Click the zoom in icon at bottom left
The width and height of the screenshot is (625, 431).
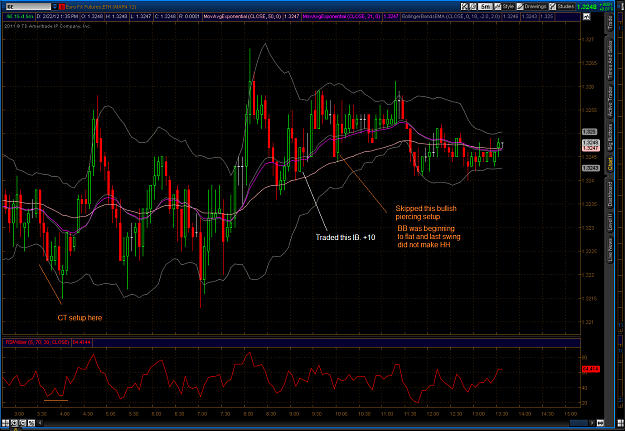pyautogui.click(x=14, y=423)
